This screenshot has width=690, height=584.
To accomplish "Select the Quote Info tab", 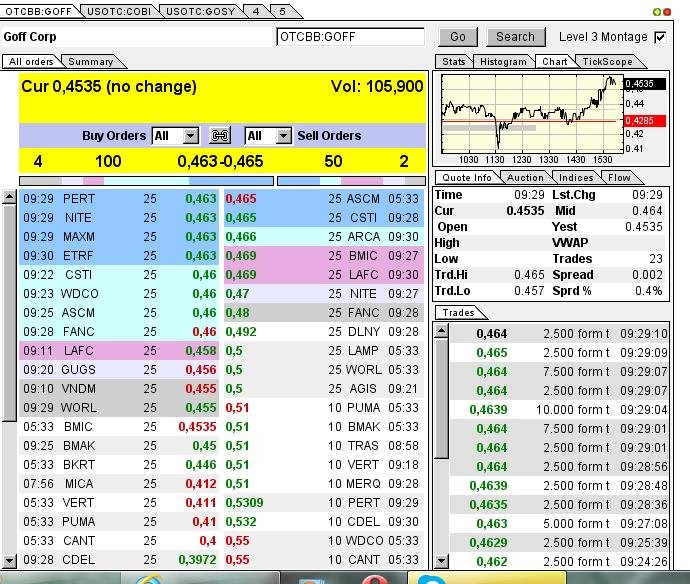I will [x=466, y=177].
